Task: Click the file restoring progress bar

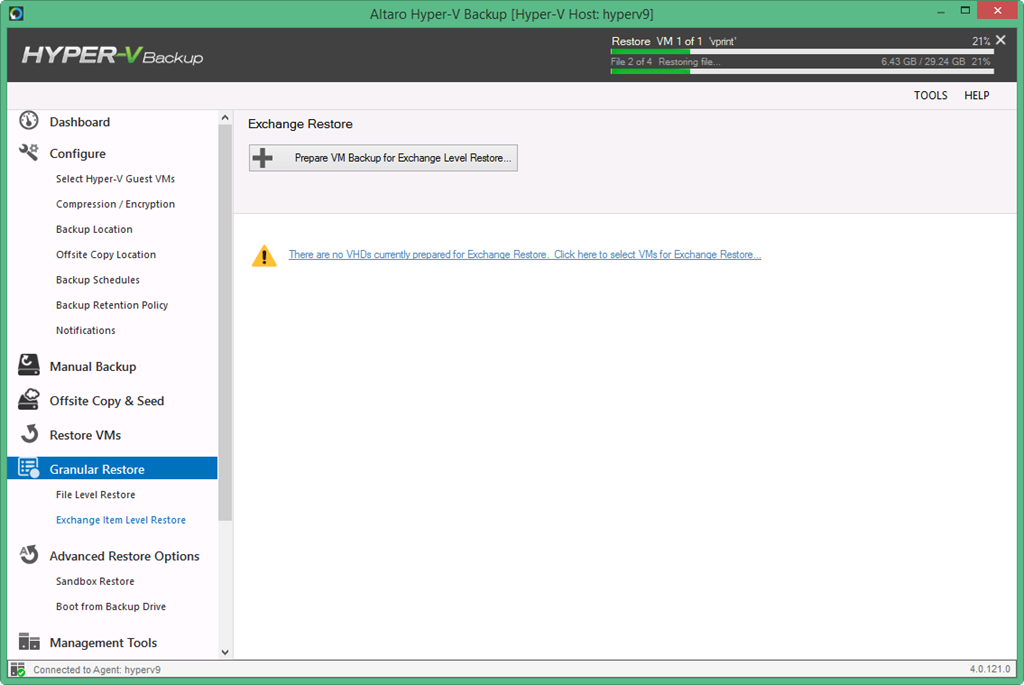Action: tap(802, 72)
